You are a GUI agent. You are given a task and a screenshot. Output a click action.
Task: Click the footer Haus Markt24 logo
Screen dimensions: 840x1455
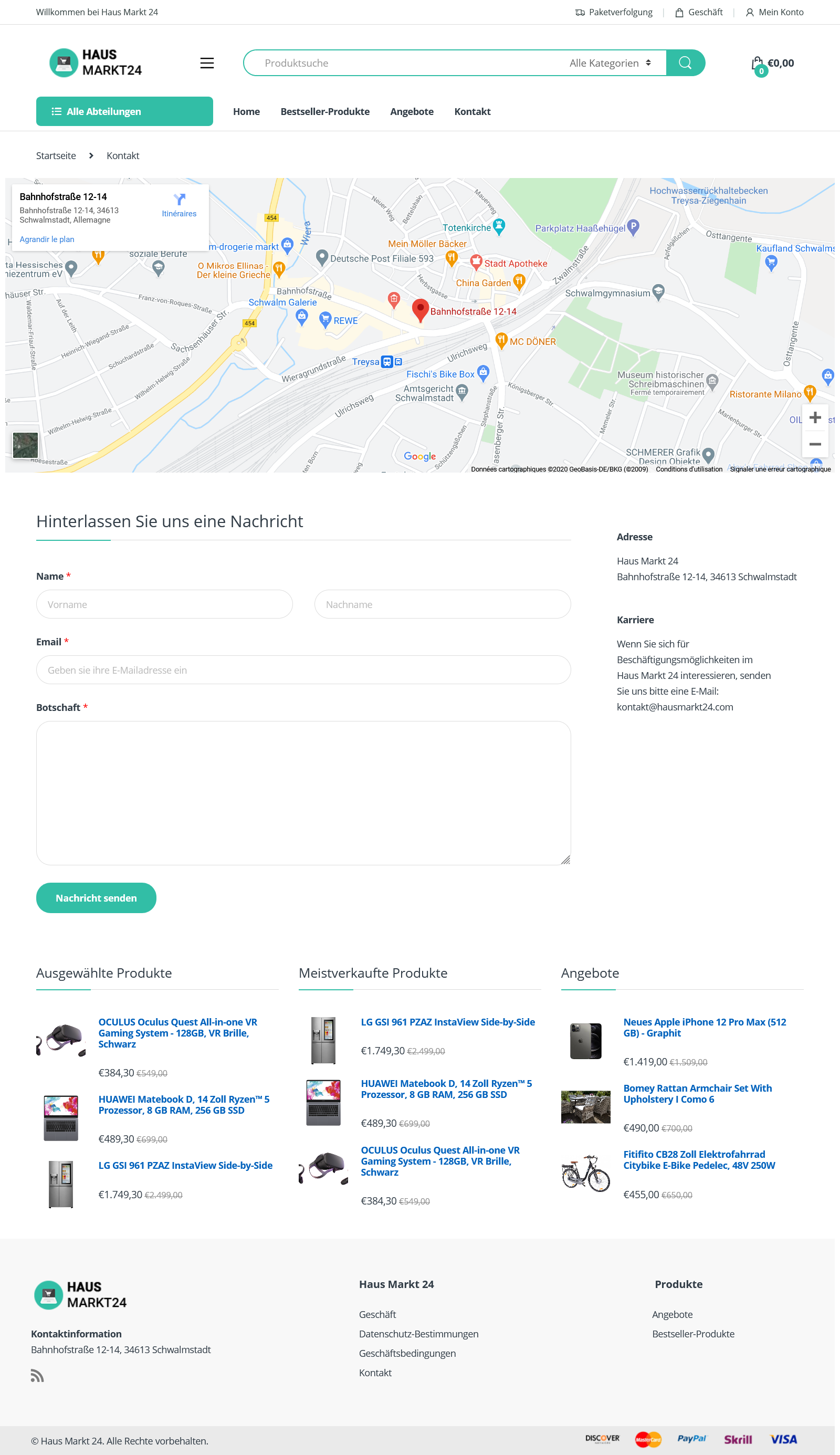pos(80,1295)
